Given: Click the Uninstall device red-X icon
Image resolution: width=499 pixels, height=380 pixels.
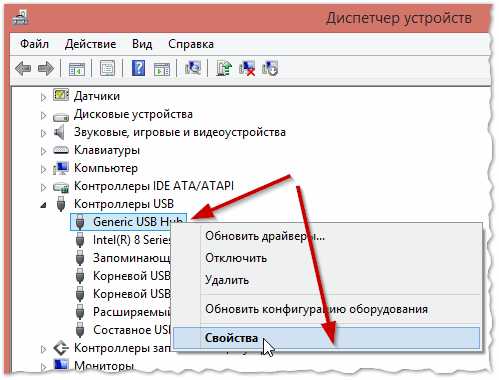Looking at the screenshot, I should 247,68.
